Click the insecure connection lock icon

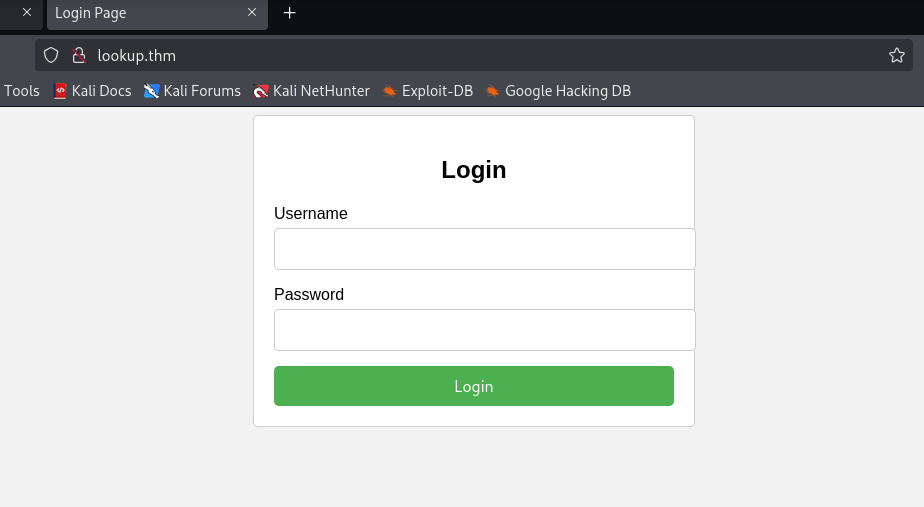[79, 55]
